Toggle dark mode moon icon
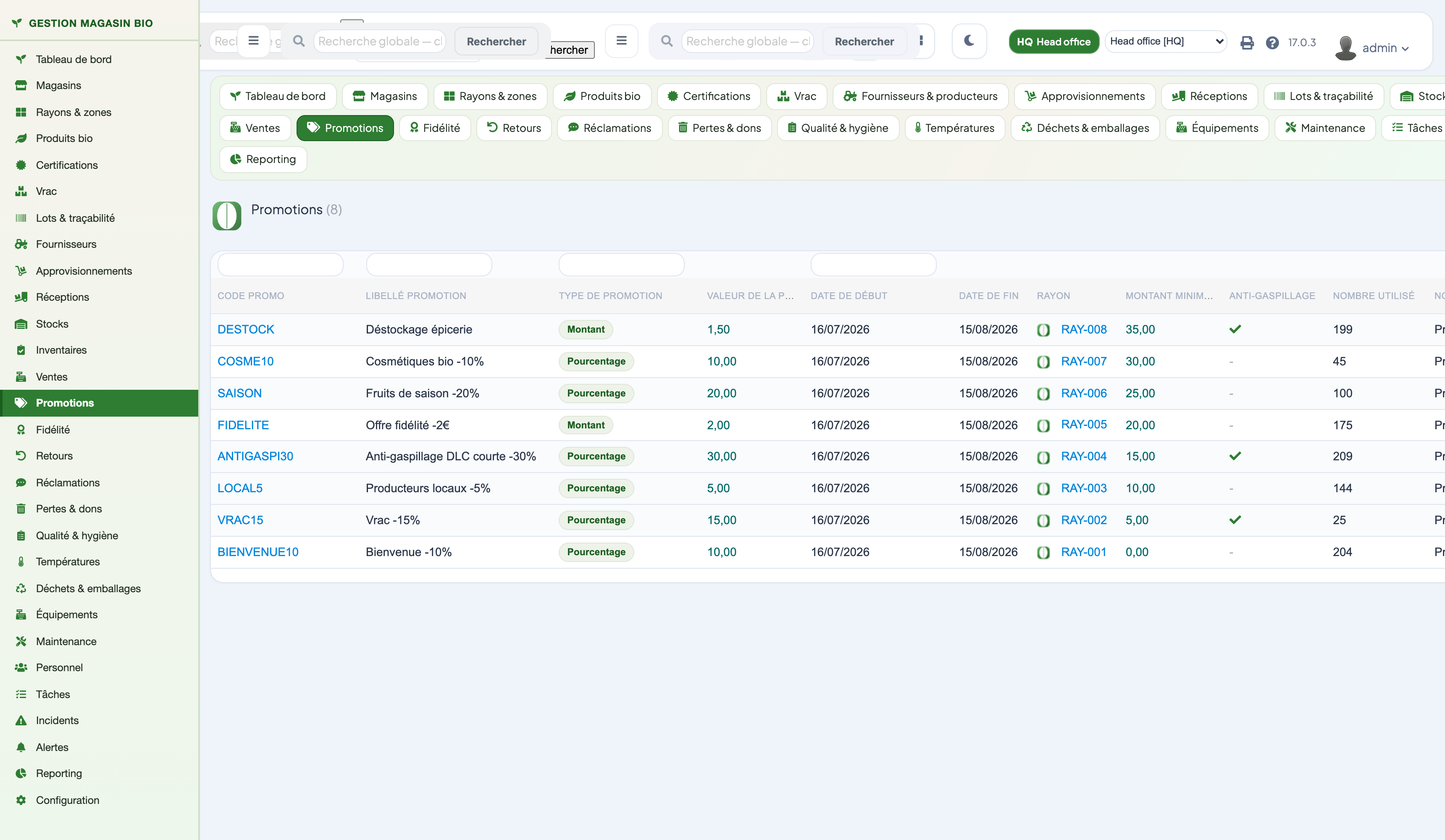 click(x=969, y=41)
